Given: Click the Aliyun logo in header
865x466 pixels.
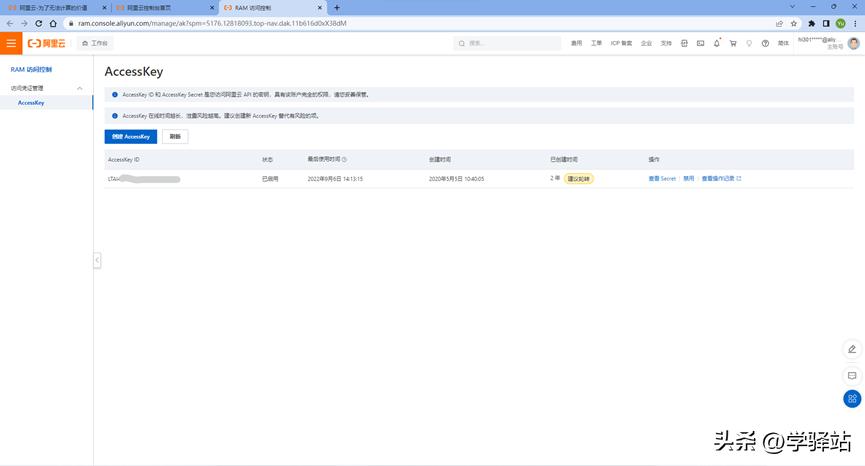Looking at the screenshot, I should pyautogui.click(x=47, y=43).
